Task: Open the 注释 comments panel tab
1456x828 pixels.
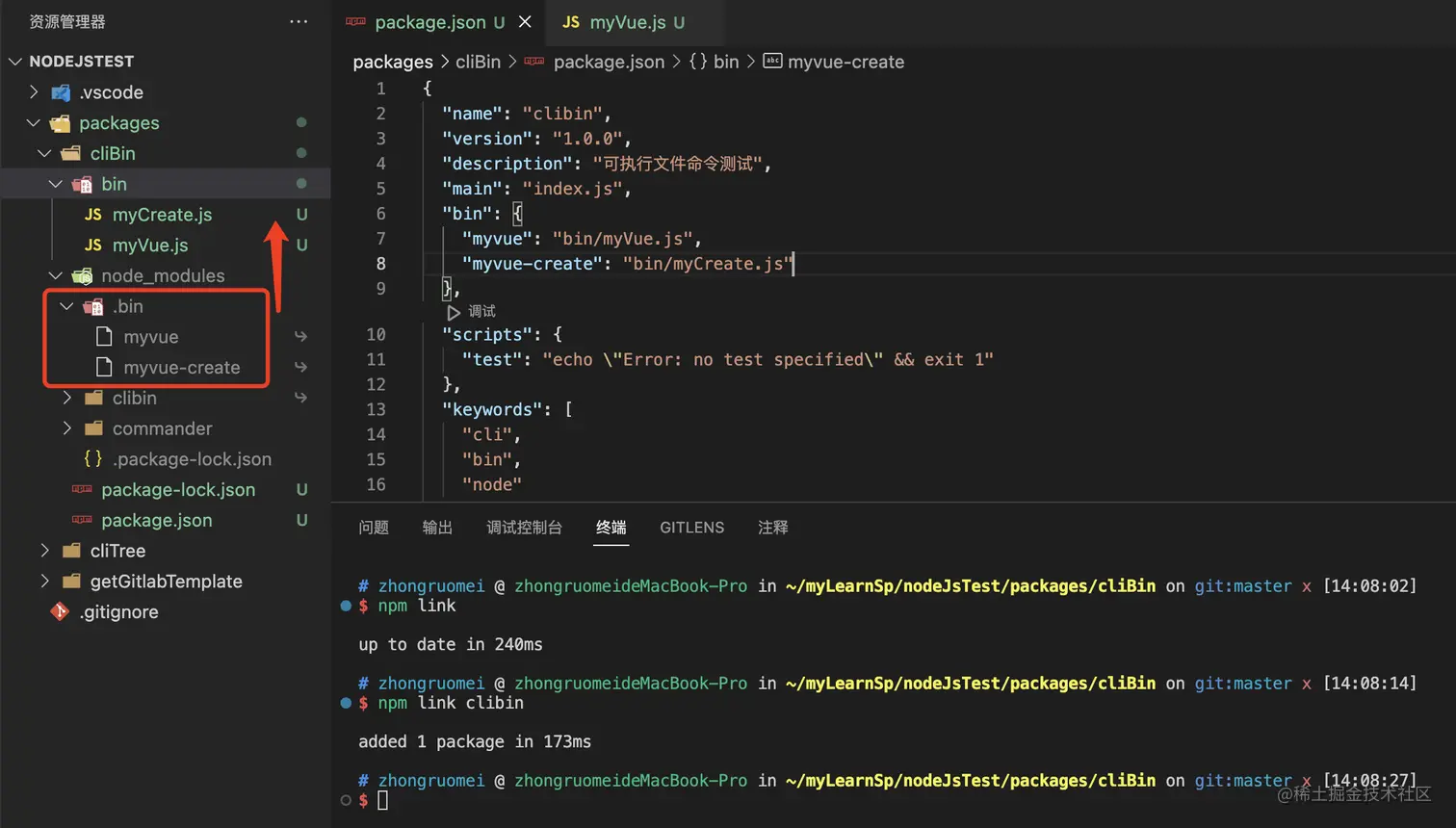Action: coord(773,528)
